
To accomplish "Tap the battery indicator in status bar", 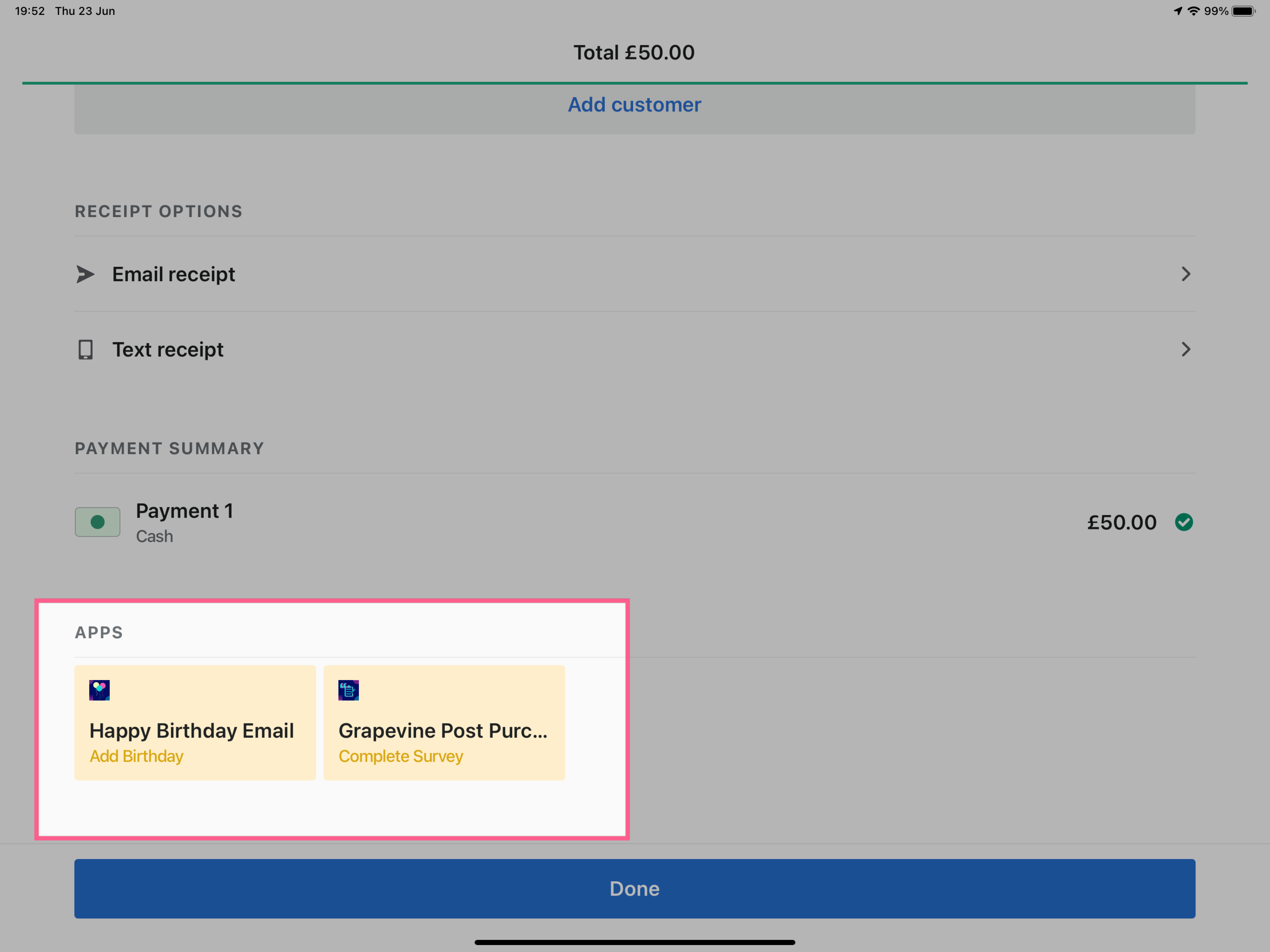I will pos(1244,11).
